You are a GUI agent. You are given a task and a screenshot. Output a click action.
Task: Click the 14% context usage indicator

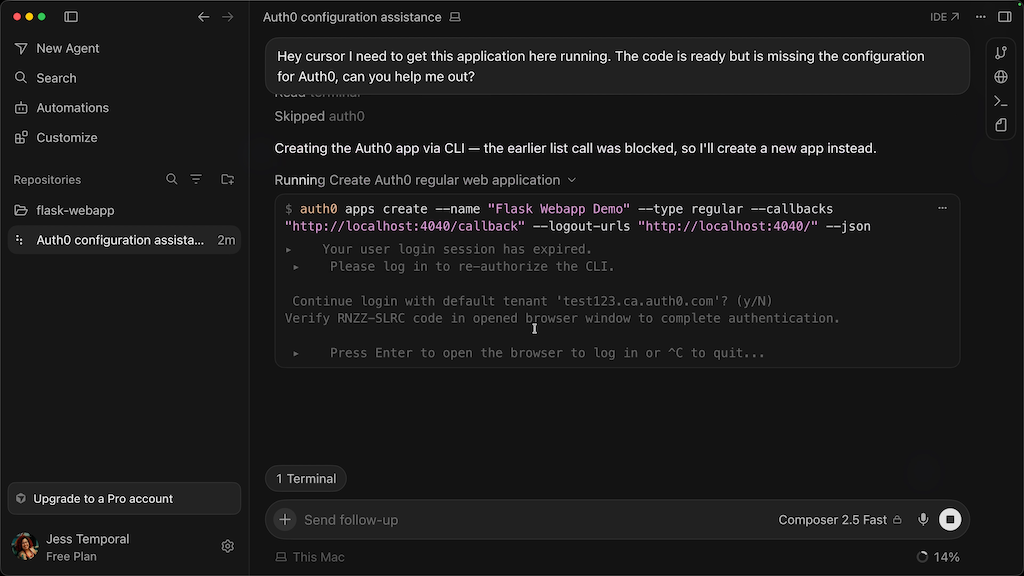tap(938, 557)
